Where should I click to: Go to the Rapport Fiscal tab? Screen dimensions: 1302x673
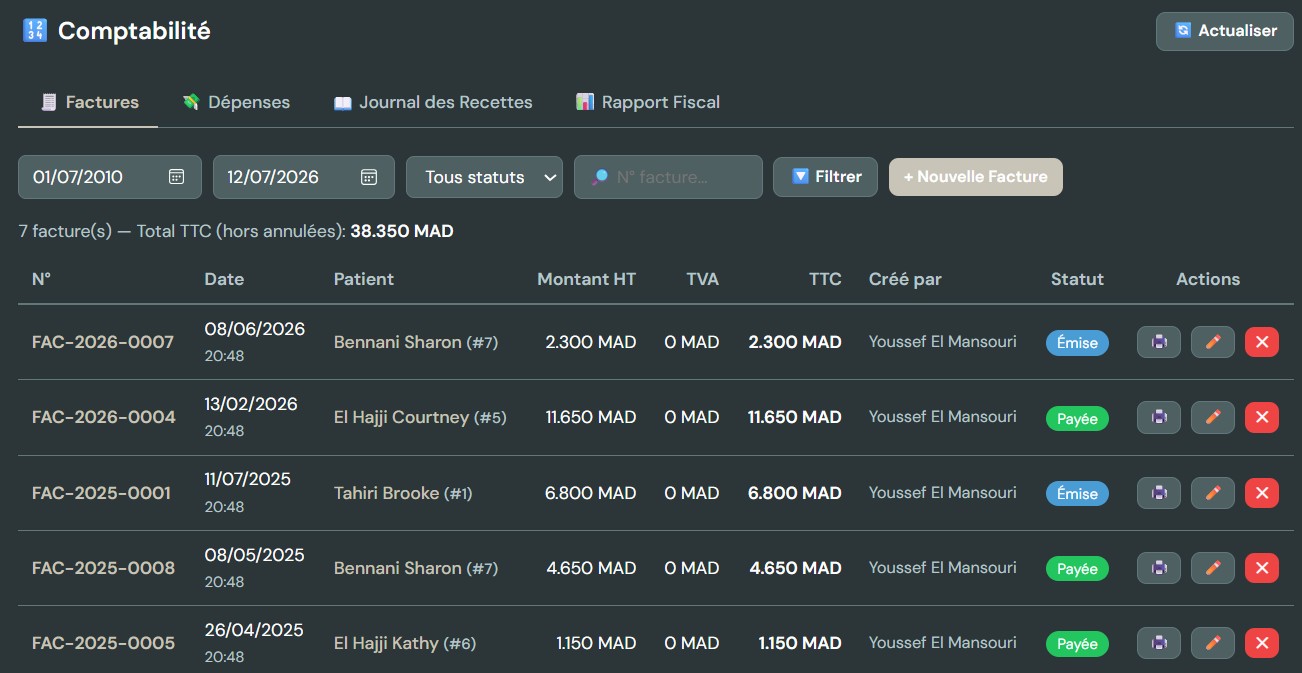point(648,102)
